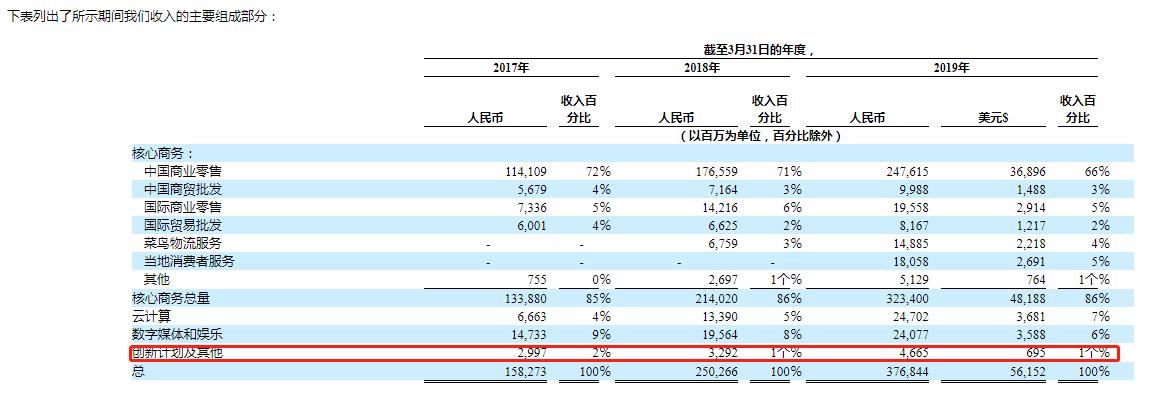Select the 66% percentage cell

tap(1096, 172)
